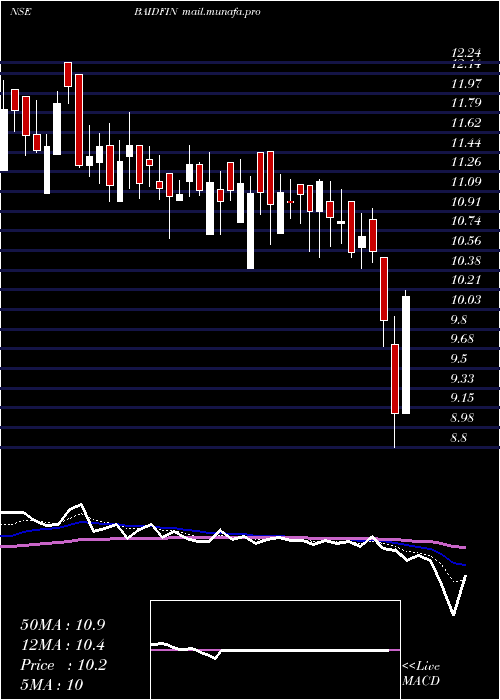Viewport: 500px width, 700px height.
Task: Click the <<Live MACD label
Action: pyautogui.click(x=421, y=674)
